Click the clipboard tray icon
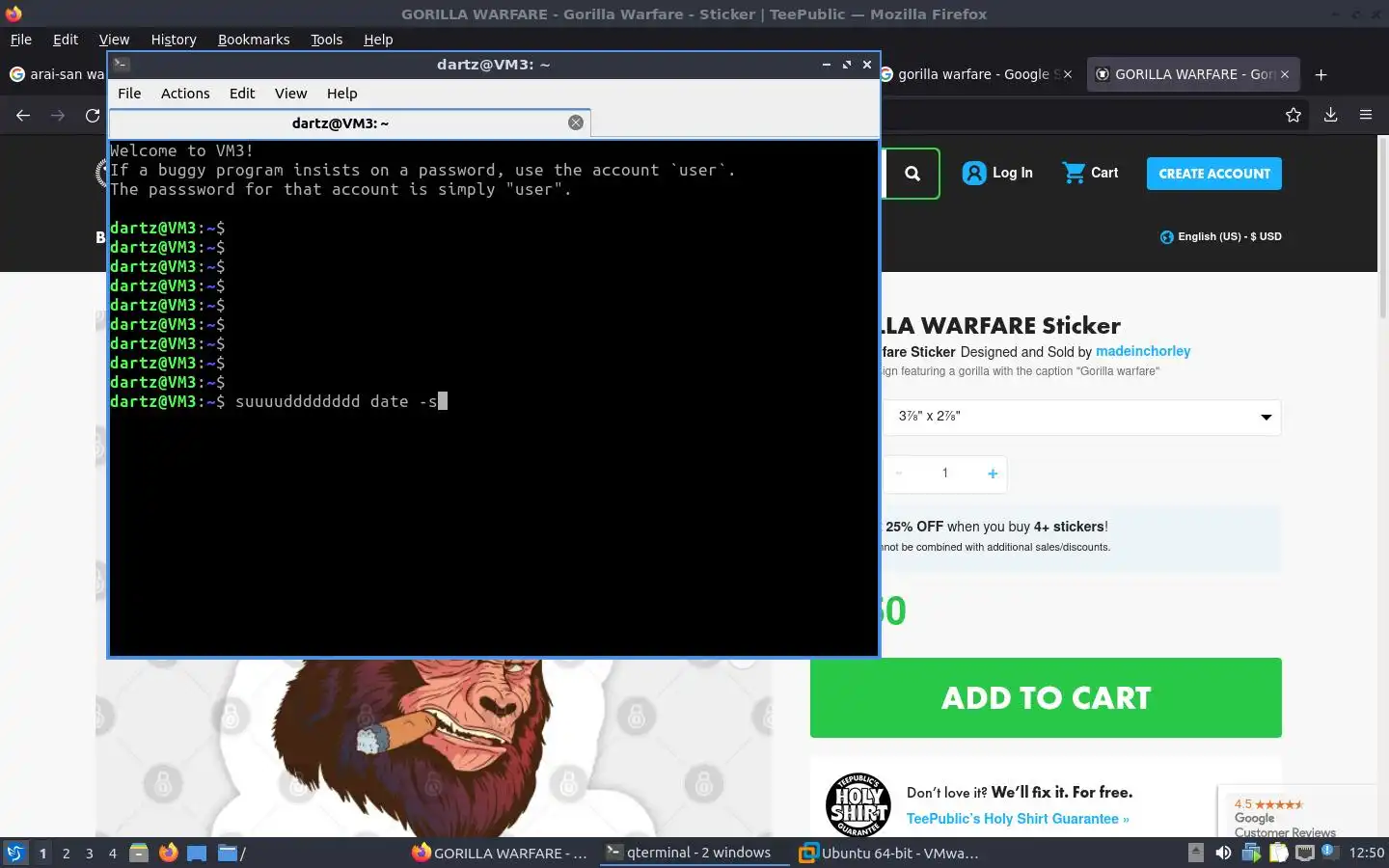The image size is (1389, 868). click(1278, 853)
